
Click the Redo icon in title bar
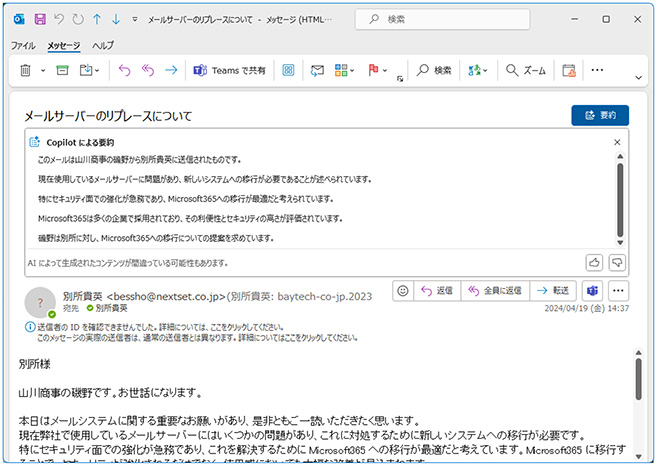tap(78, 19)
